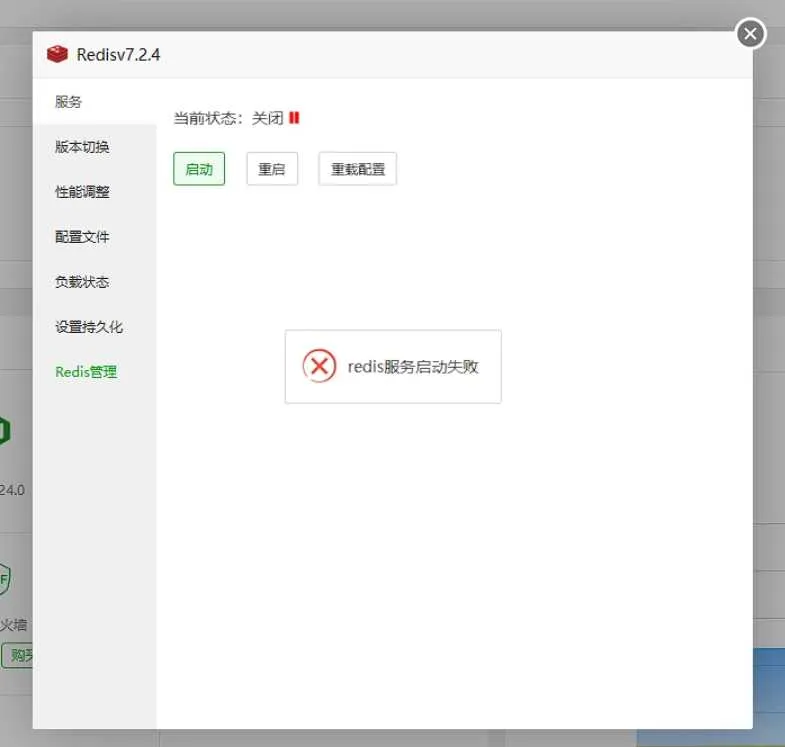Click the Redis logo icon in the dialog header

coord(57,54)
